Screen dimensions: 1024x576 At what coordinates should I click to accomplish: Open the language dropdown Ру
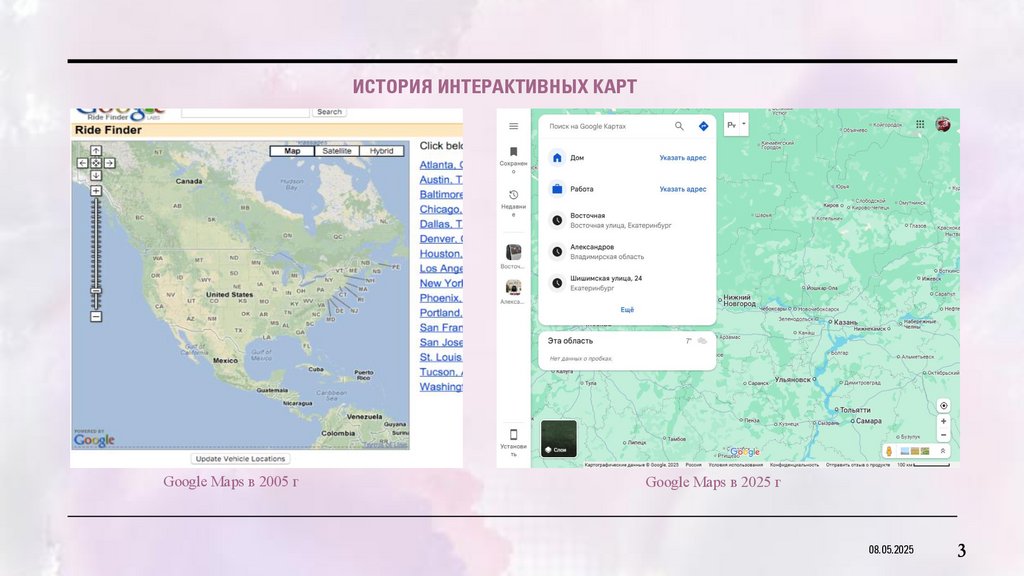[736, 125]
